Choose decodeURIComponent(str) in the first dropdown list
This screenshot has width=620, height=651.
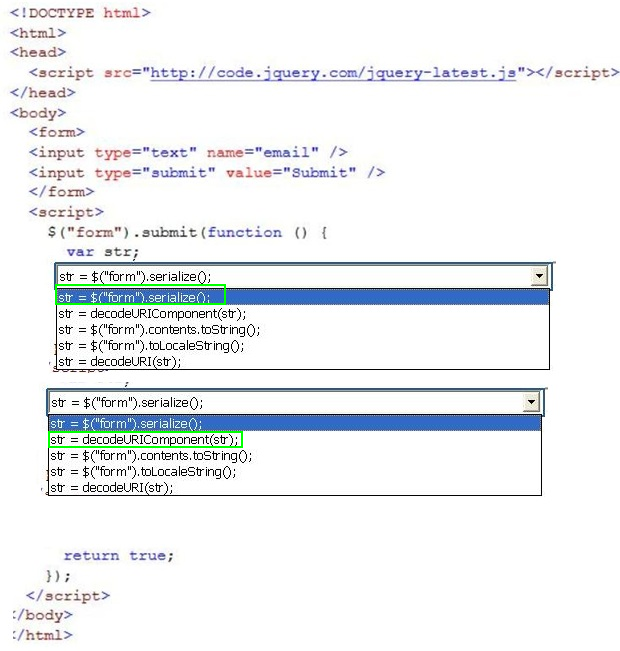(x=151, y=313)
